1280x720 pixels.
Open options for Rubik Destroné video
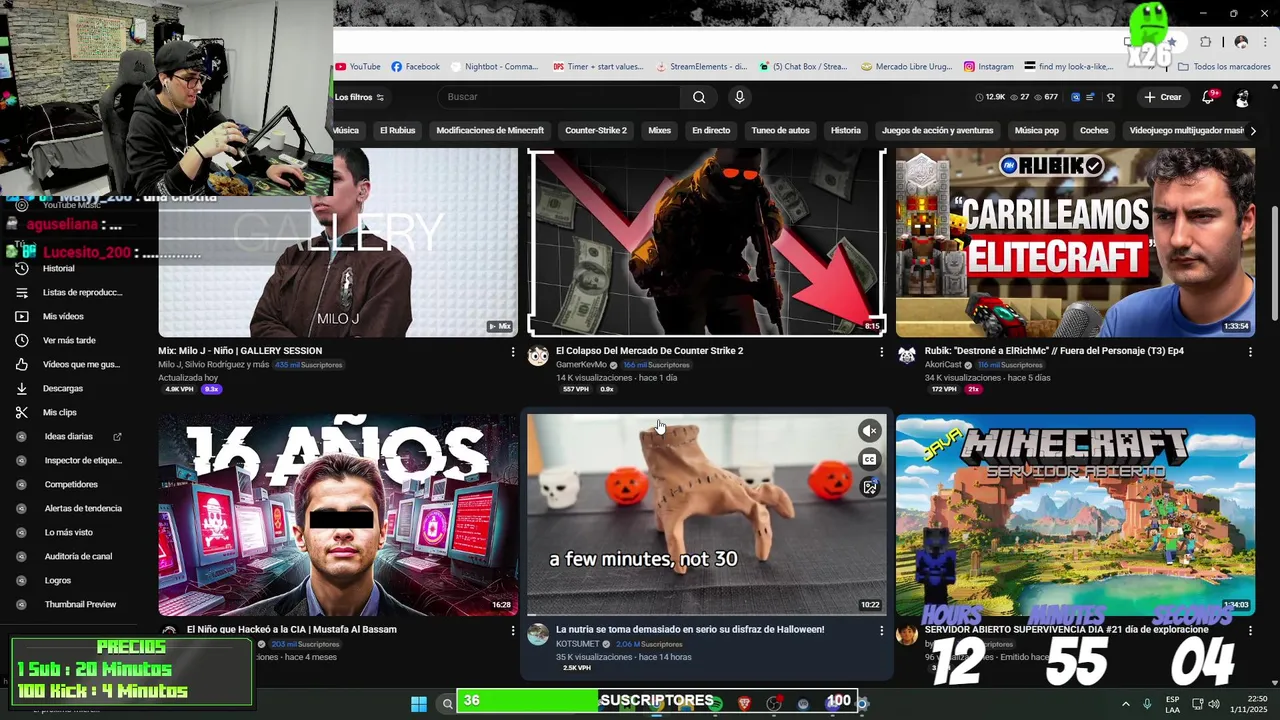tap(1250, 352)
